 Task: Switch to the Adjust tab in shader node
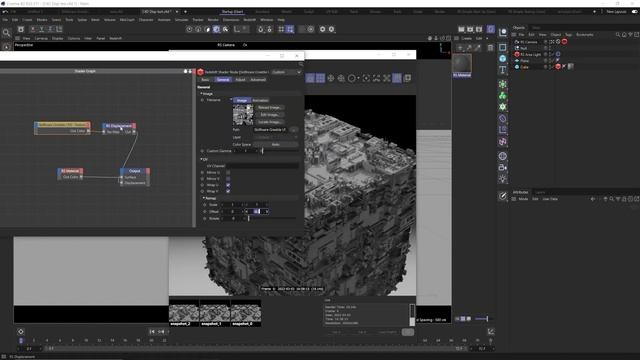[240, 80]
